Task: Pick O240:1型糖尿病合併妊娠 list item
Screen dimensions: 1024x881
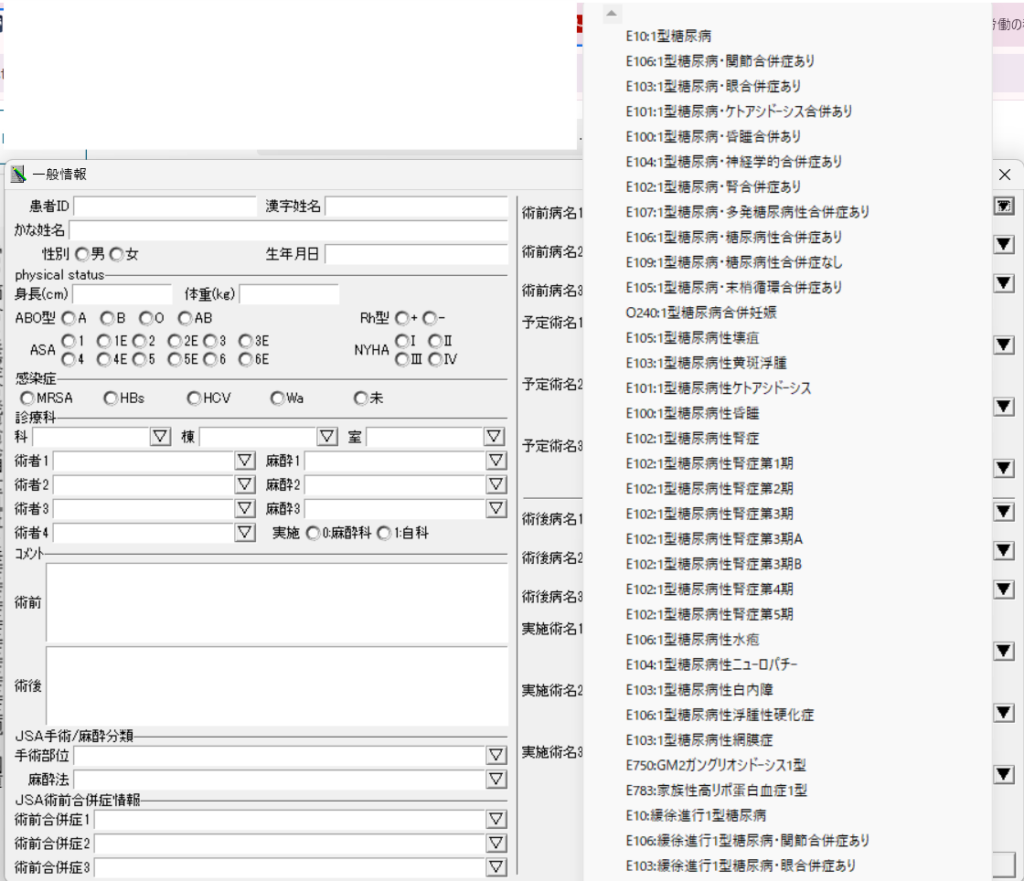Action: pos(701,312)
